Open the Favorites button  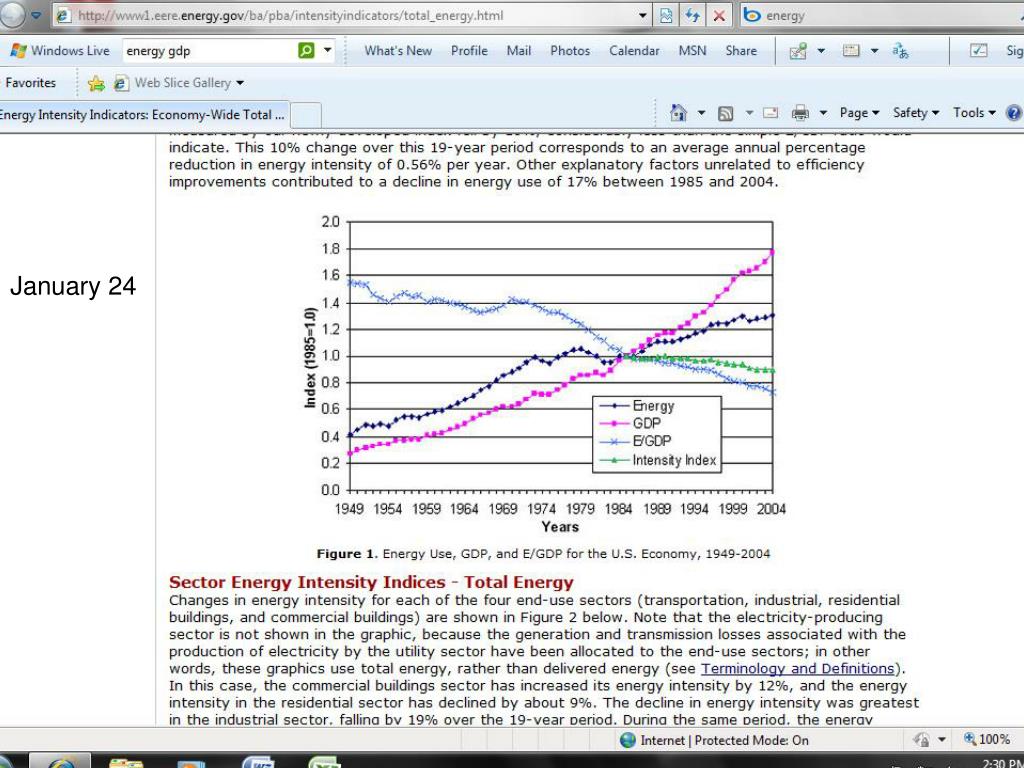[x=30, y=83]
